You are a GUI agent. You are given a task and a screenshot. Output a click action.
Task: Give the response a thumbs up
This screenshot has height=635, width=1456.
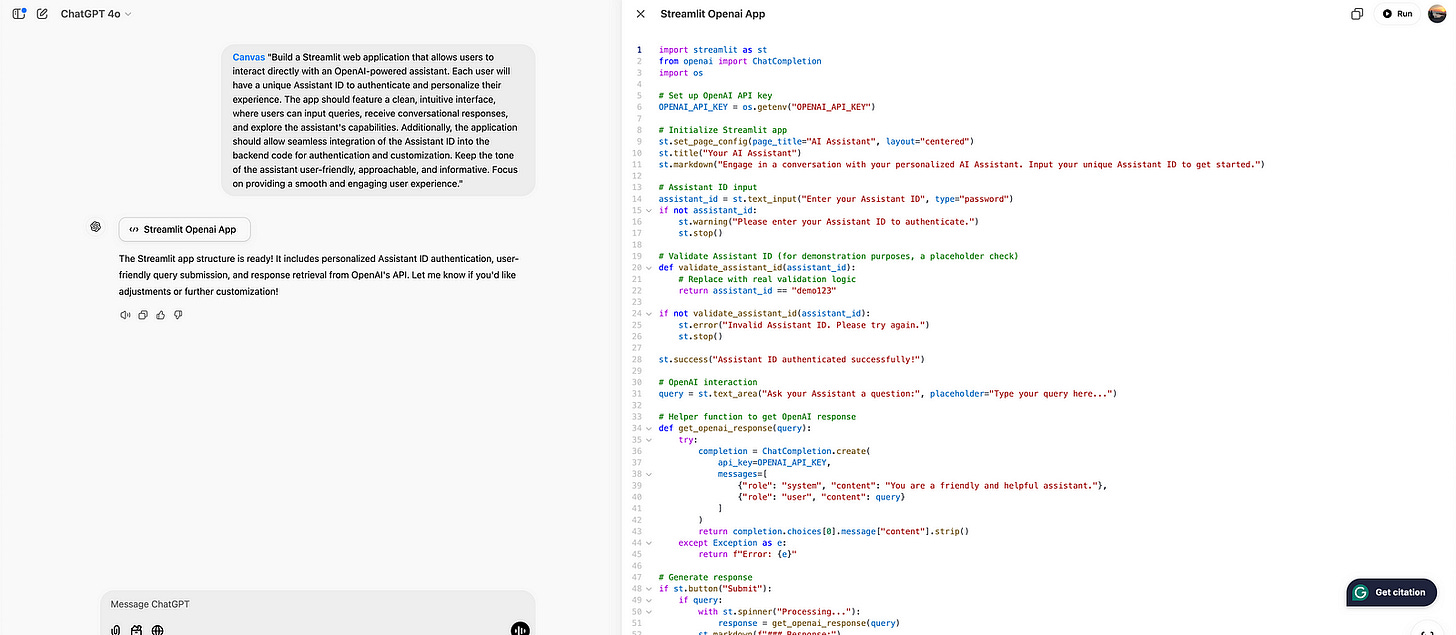(161, 315)
